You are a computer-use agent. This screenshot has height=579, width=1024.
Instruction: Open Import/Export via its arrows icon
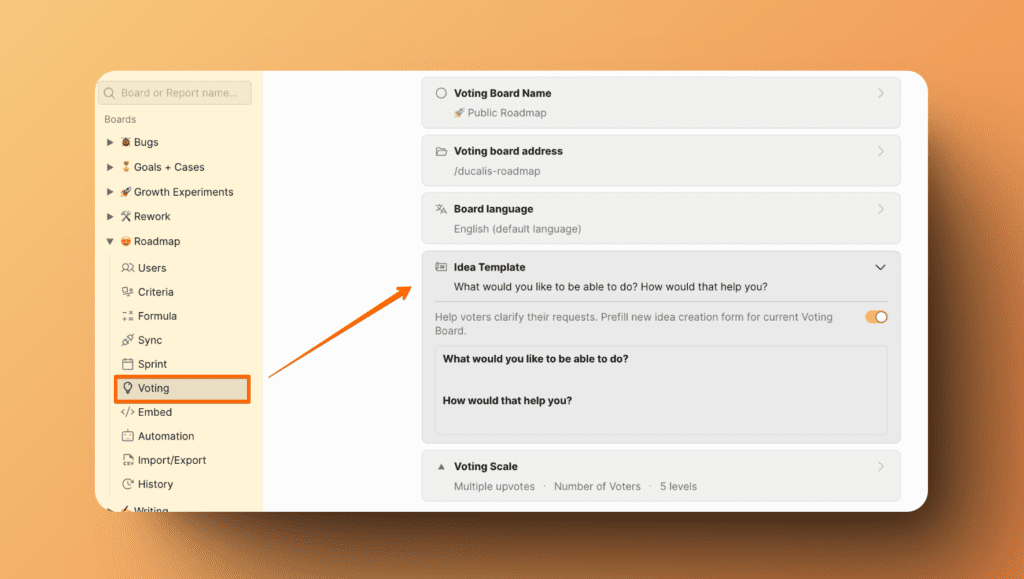pyautogui.click(x=128, y=459)
